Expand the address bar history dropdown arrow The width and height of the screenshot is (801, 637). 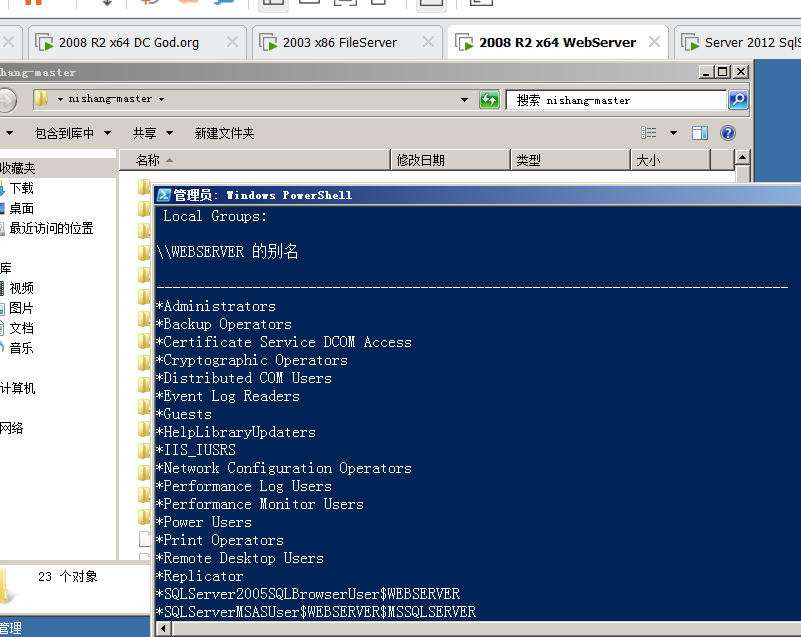(x=464, y=99)
